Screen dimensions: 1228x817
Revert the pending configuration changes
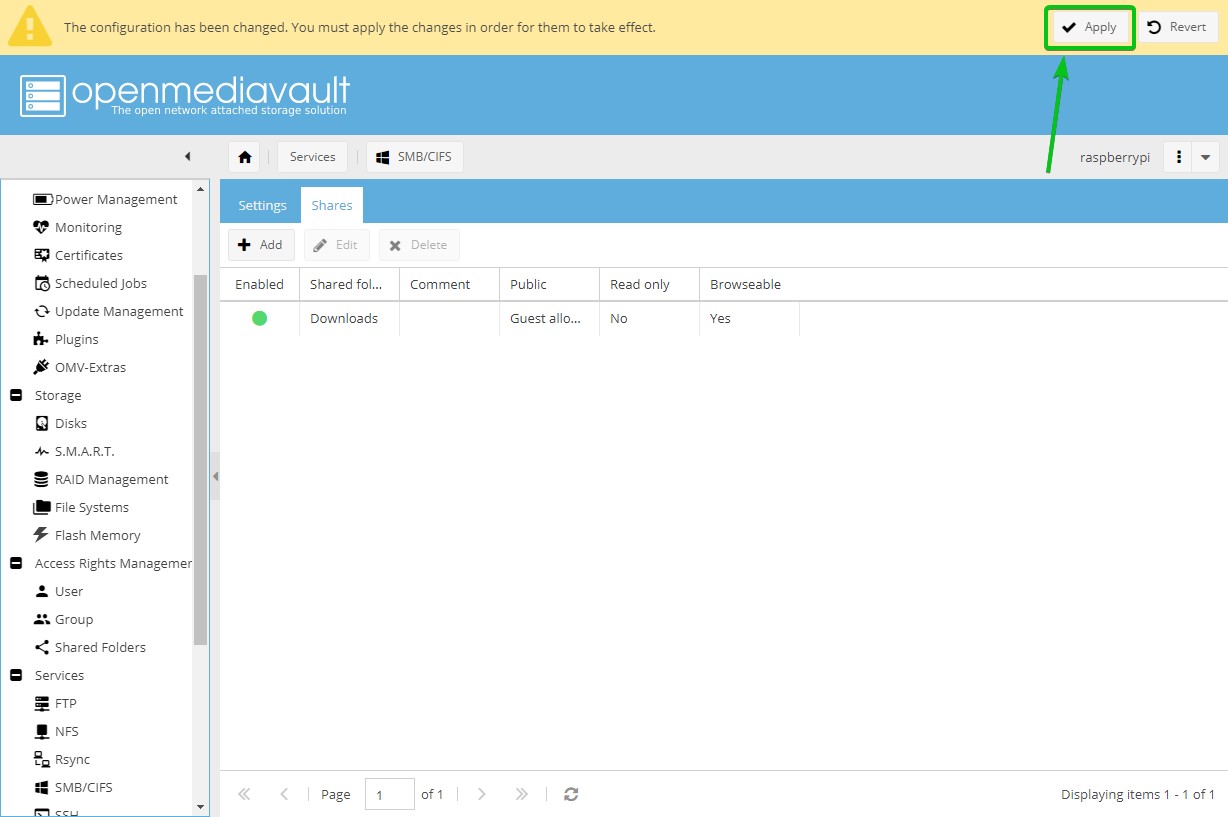tap(1177, 27)
